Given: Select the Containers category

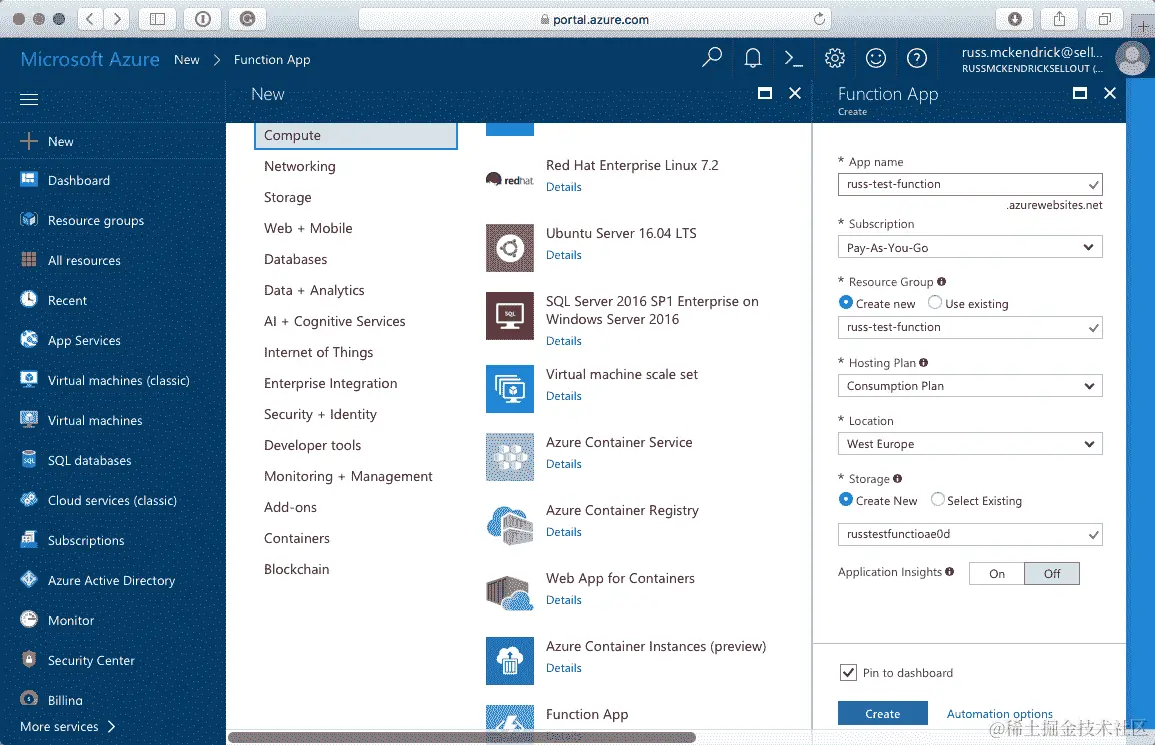Looking at the screenshot, I should (x=297, y=538).
